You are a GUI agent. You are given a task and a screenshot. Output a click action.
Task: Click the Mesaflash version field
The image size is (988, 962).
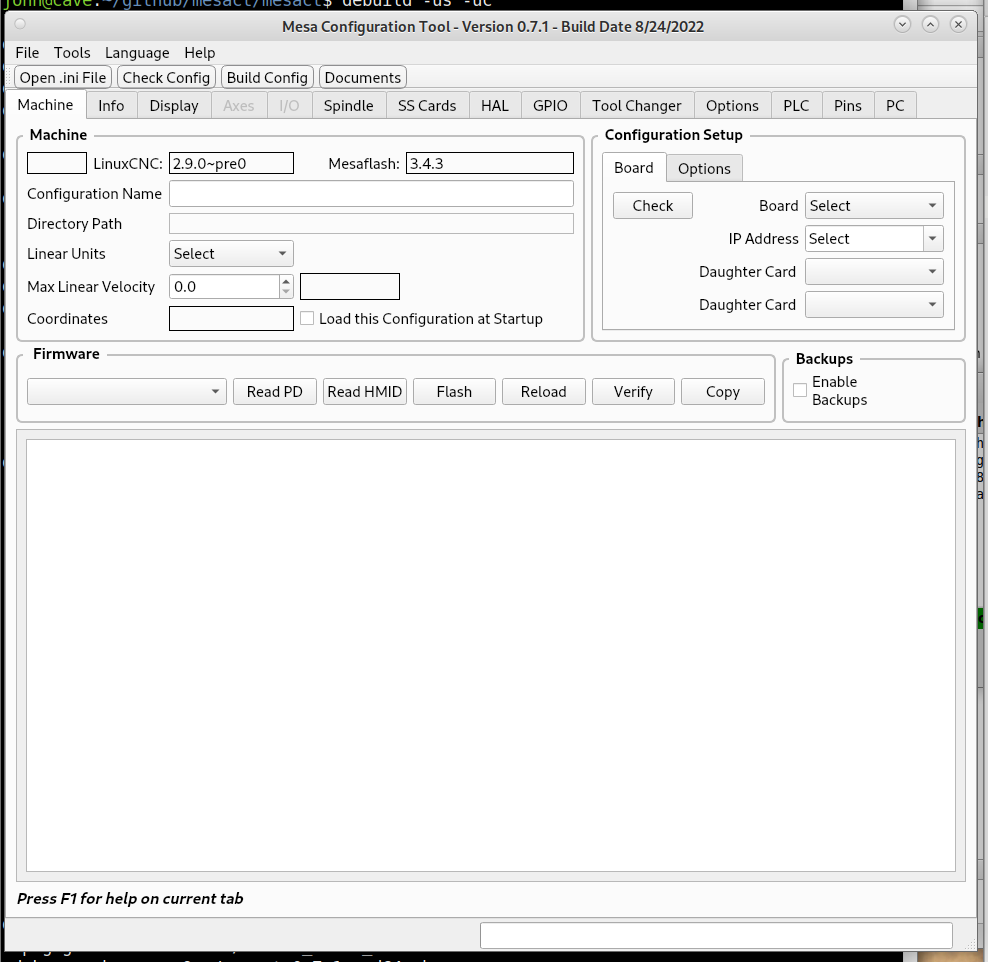[x=490, y=163]
